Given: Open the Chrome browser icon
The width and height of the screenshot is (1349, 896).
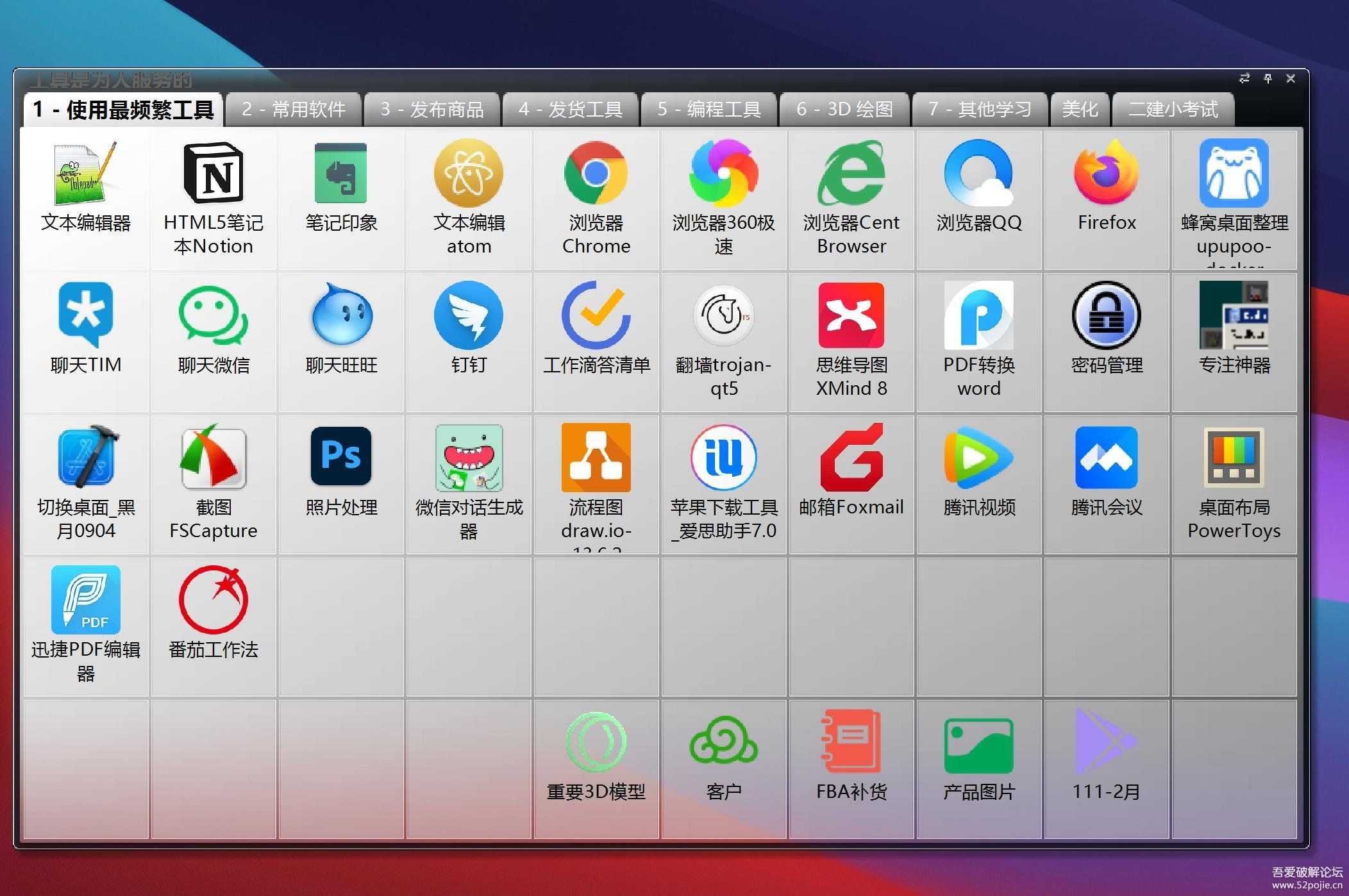Looking at the screenshot, I should (x=596, y=174).
